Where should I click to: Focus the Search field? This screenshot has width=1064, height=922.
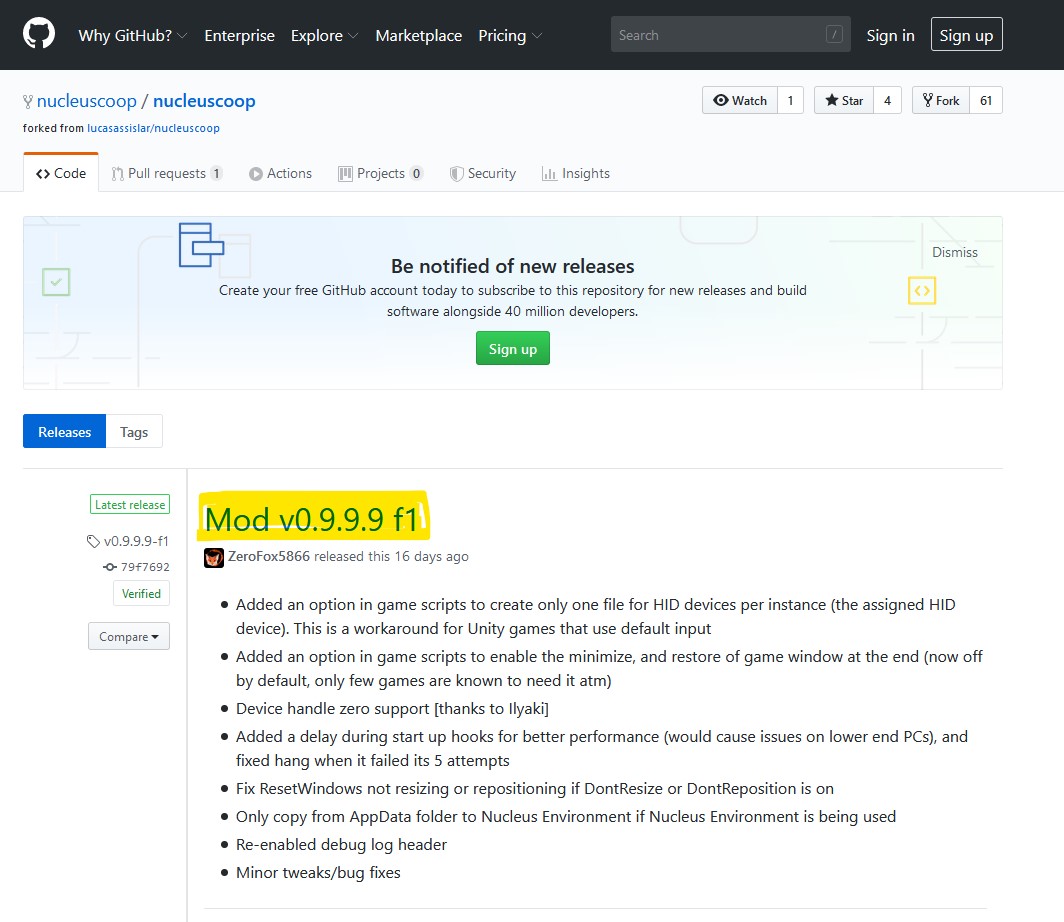click(x=730, y=35)
